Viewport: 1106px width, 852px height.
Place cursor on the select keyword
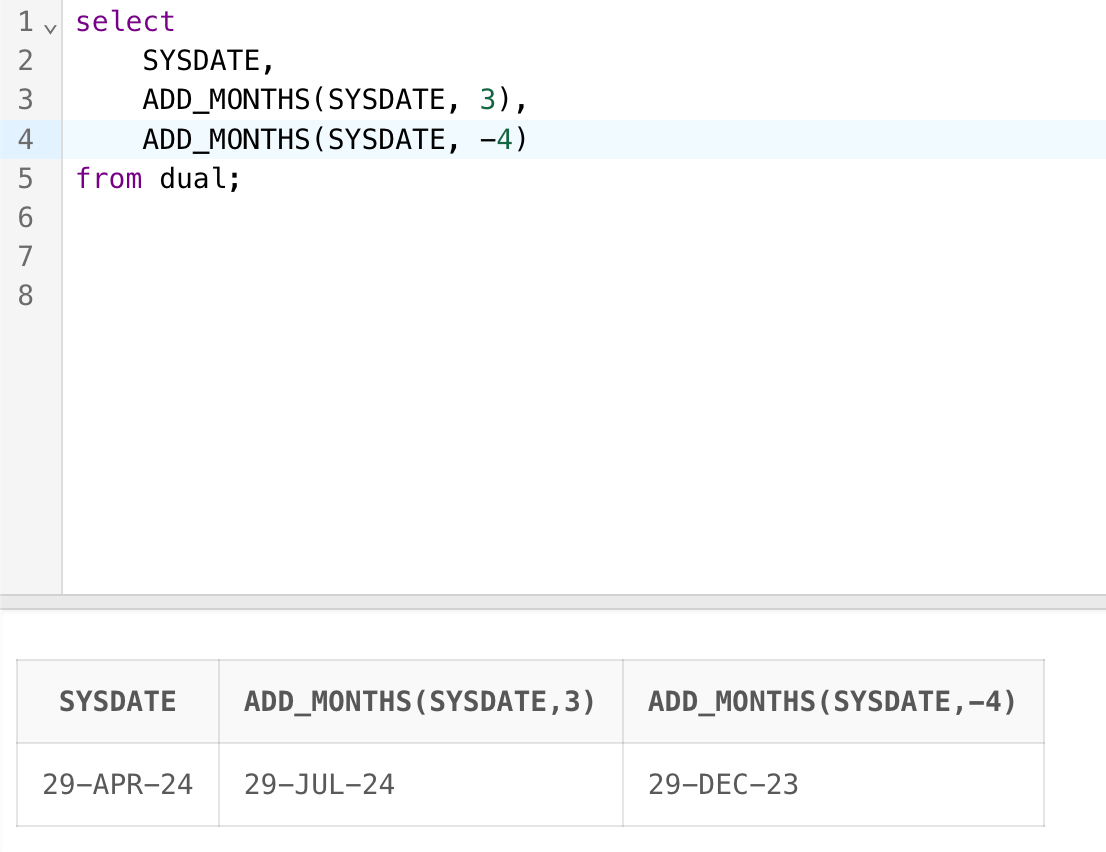[125, 22]
